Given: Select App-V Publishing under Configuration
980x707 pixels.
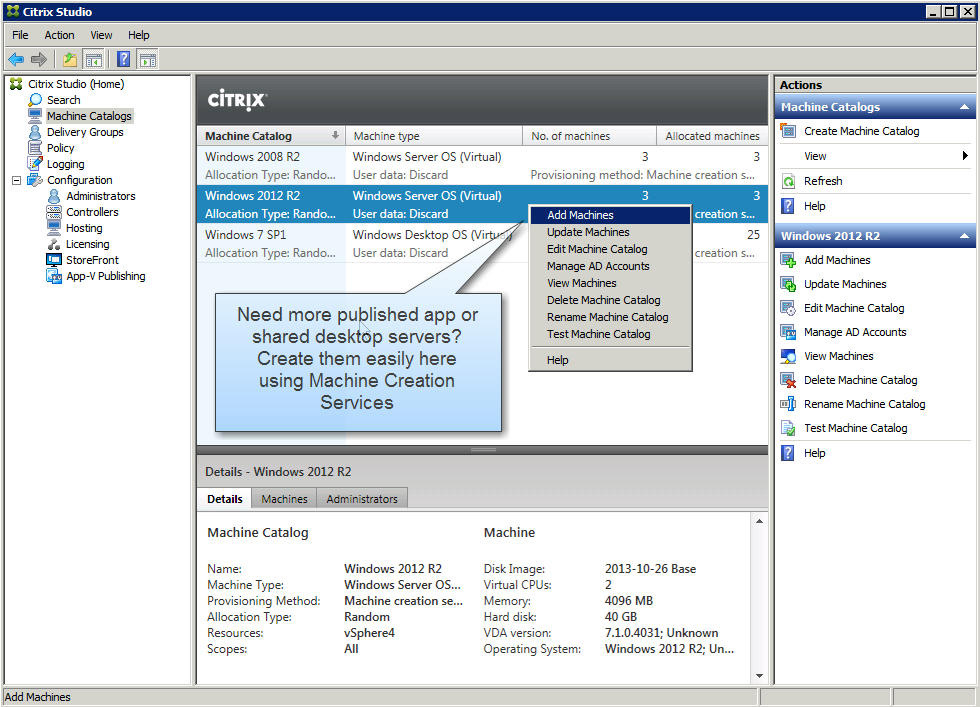Looking at the screenshot, I should (x=106, y=276).
